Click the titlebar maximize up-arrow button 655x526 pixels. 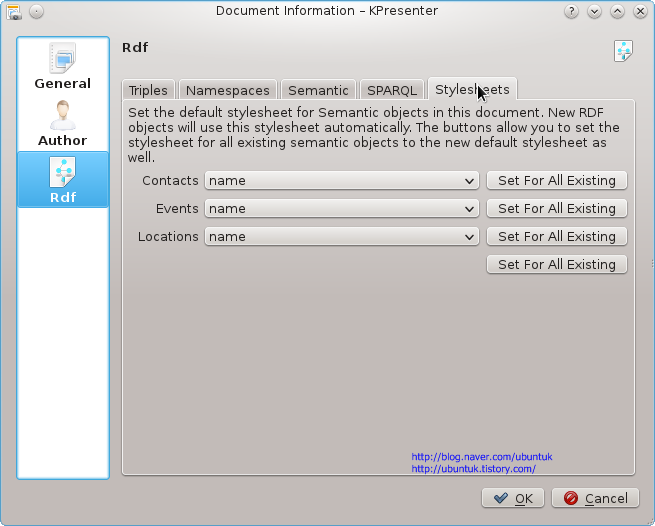point(617,11)
